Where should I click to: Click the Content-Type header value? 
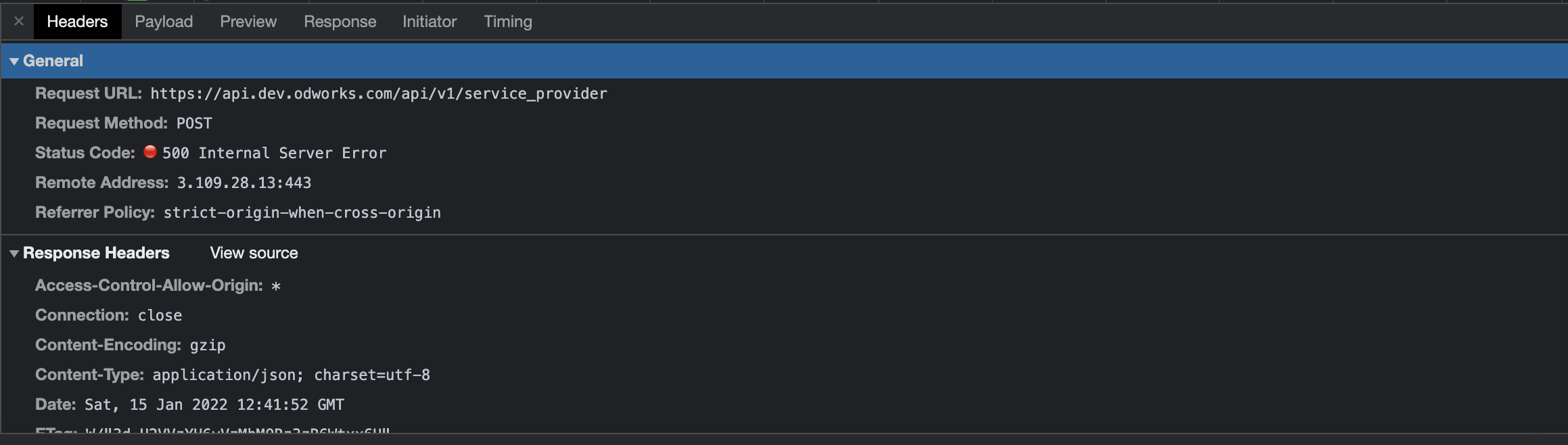click(x=291, y=375)
